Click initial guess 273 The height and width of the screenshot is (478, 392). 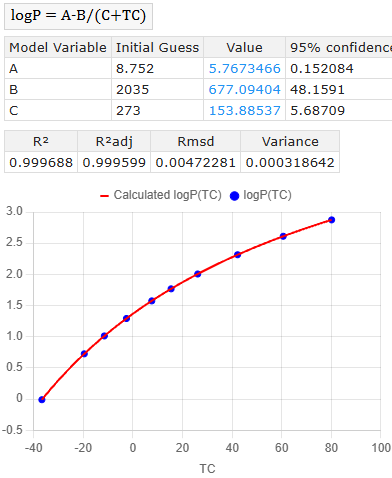(x=128, y=111)
